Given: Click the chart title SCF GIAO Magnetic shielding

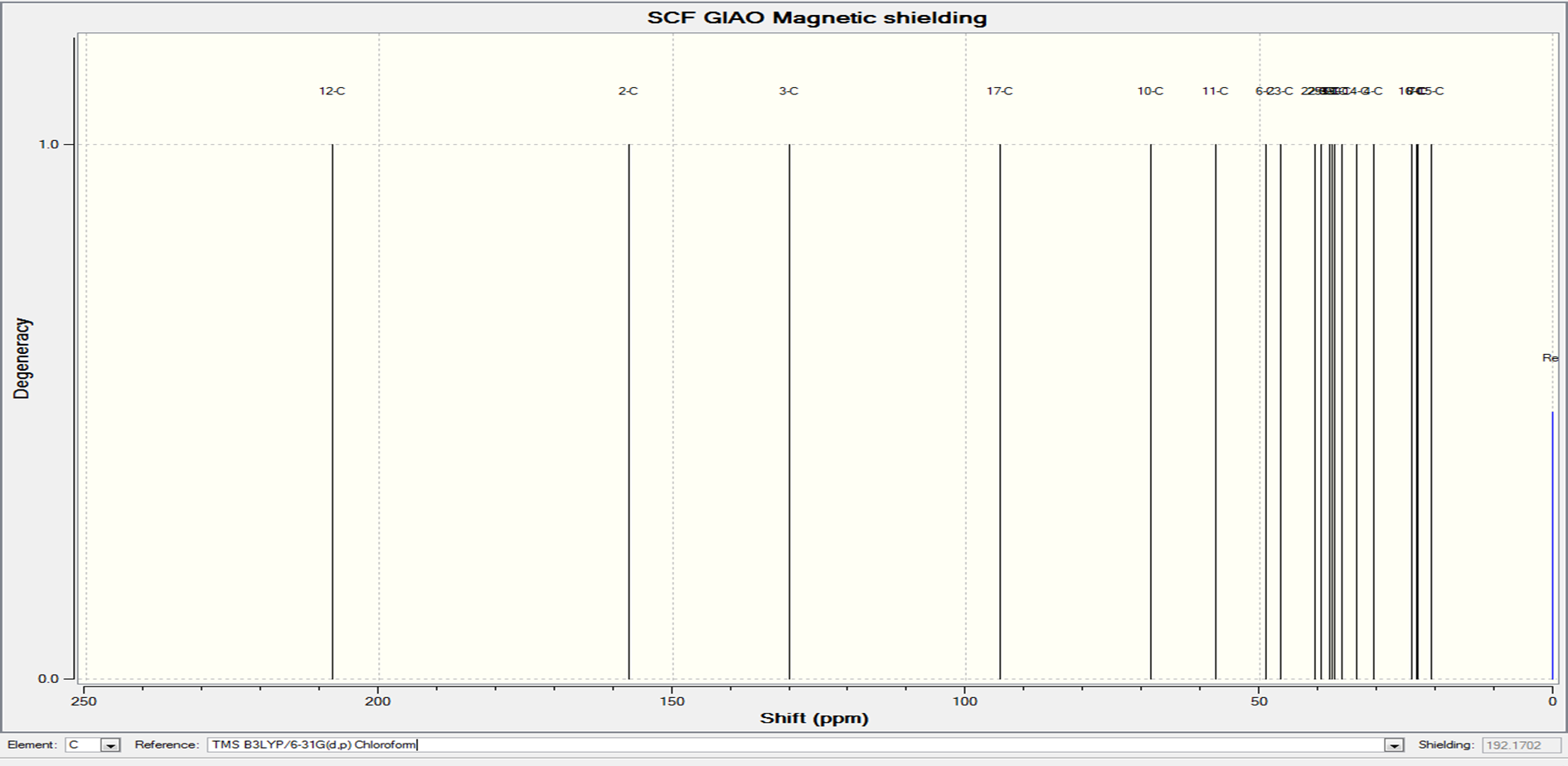Looking at the screenshot, I should tap(817, 17).
